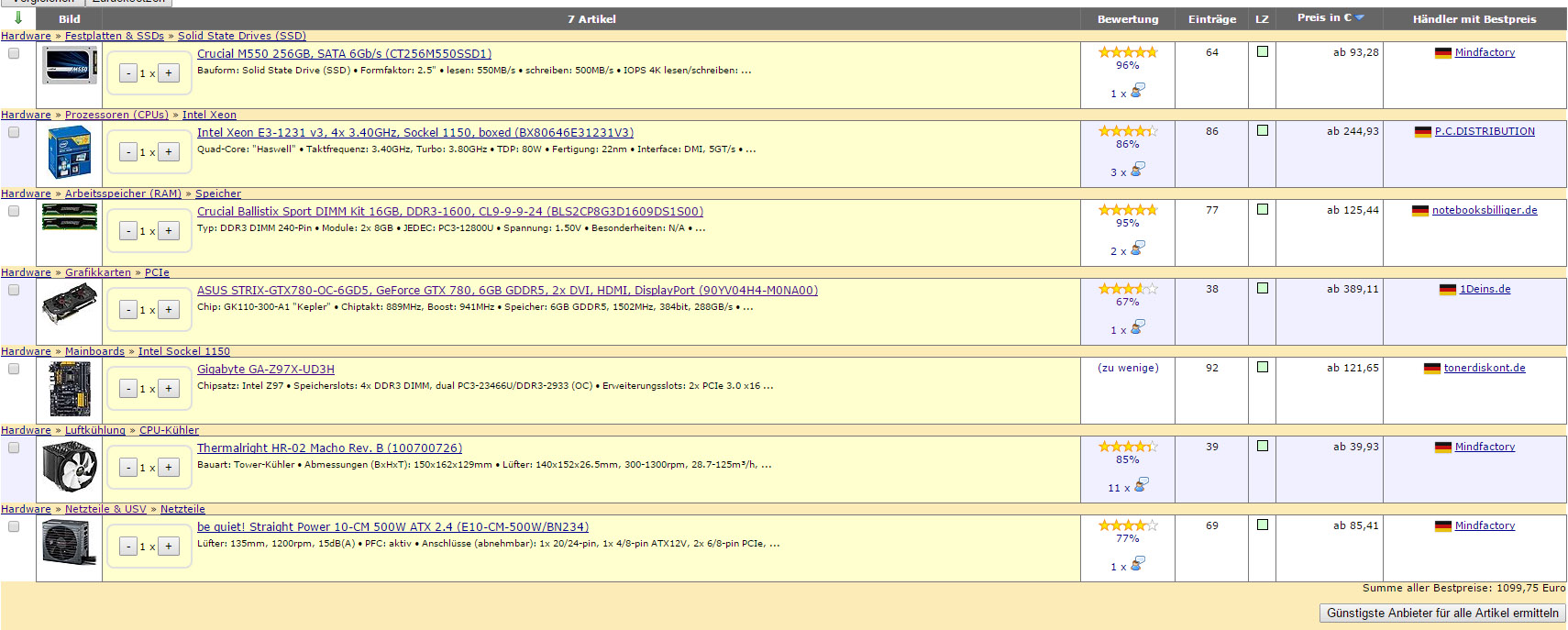Open be quiet! power supply thumbnail
1568x630 pixels.
(x=70, y=542)
